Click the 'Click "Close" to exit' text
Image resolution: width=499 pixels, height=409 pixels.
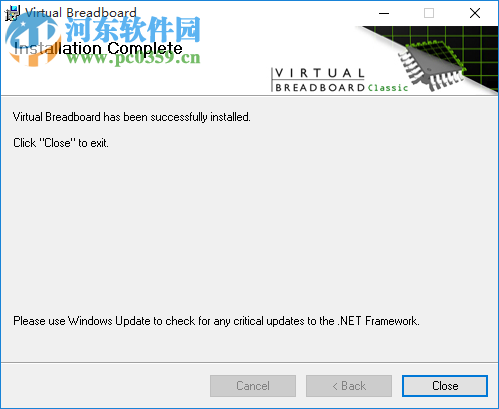[x=61, y=143]
